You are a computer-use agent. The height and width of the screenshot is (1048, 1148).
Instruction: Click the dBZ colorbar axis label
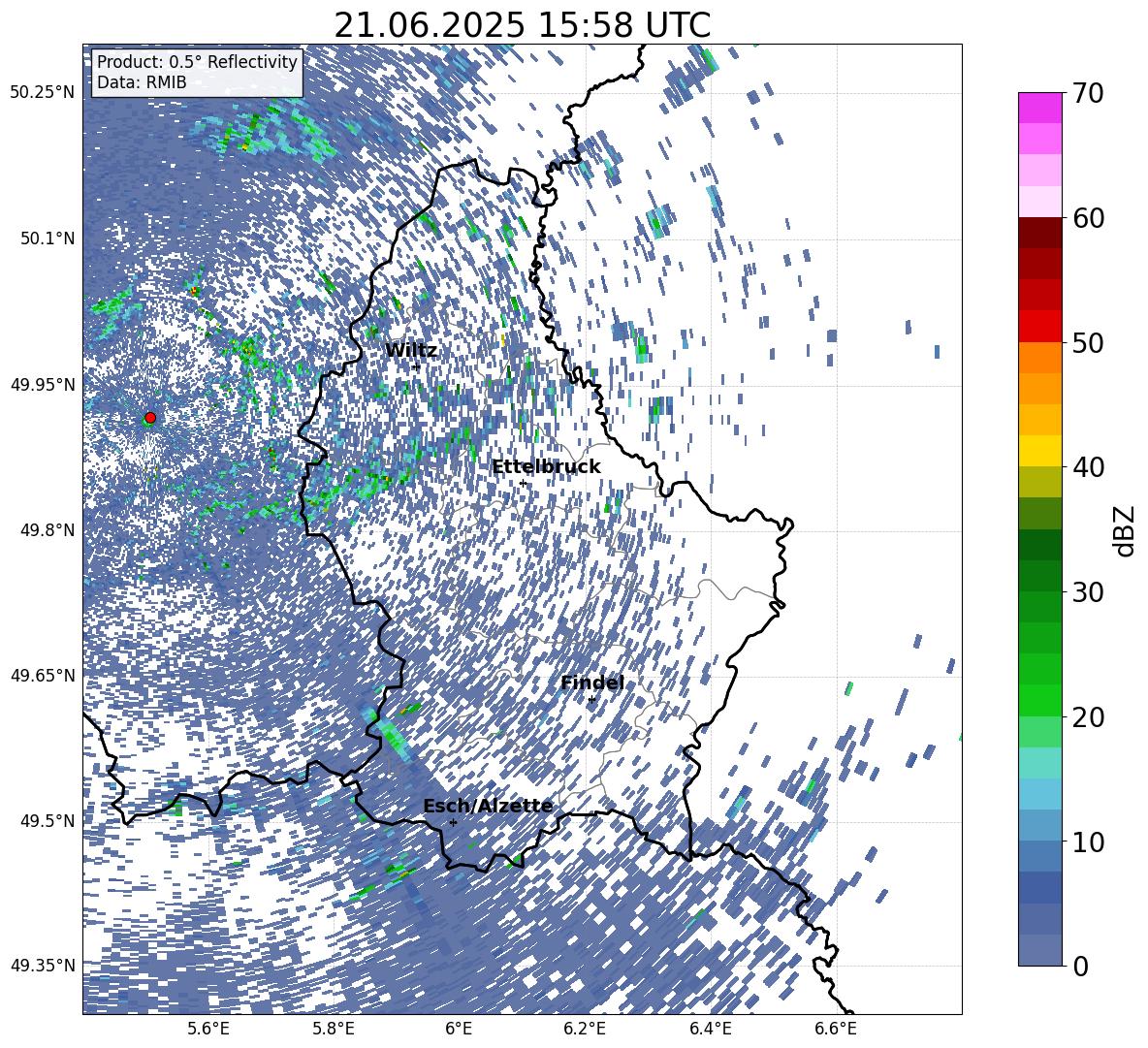(1126, 530)
